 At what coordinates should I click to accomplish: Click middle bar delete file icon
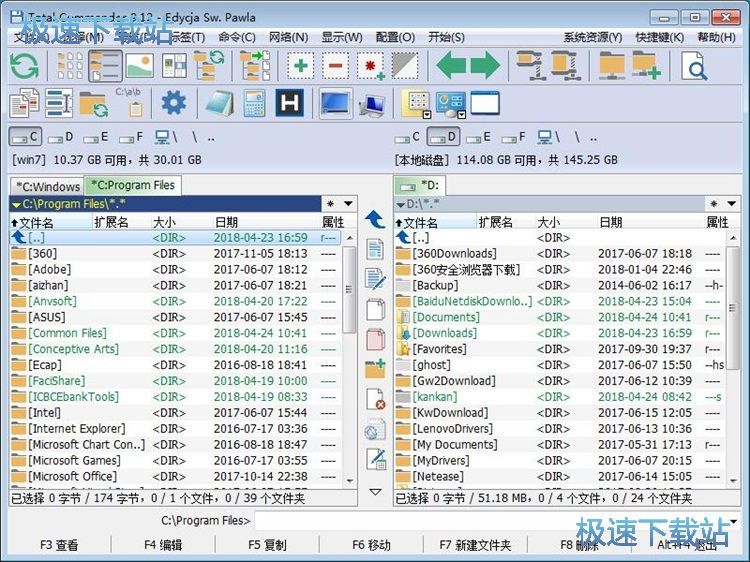[375, 399]
